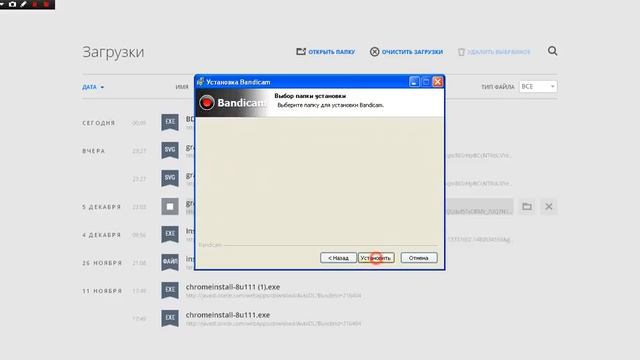Click the ФАЙЛ icon in 26 НОЯБРЯ row

(170, 262)
